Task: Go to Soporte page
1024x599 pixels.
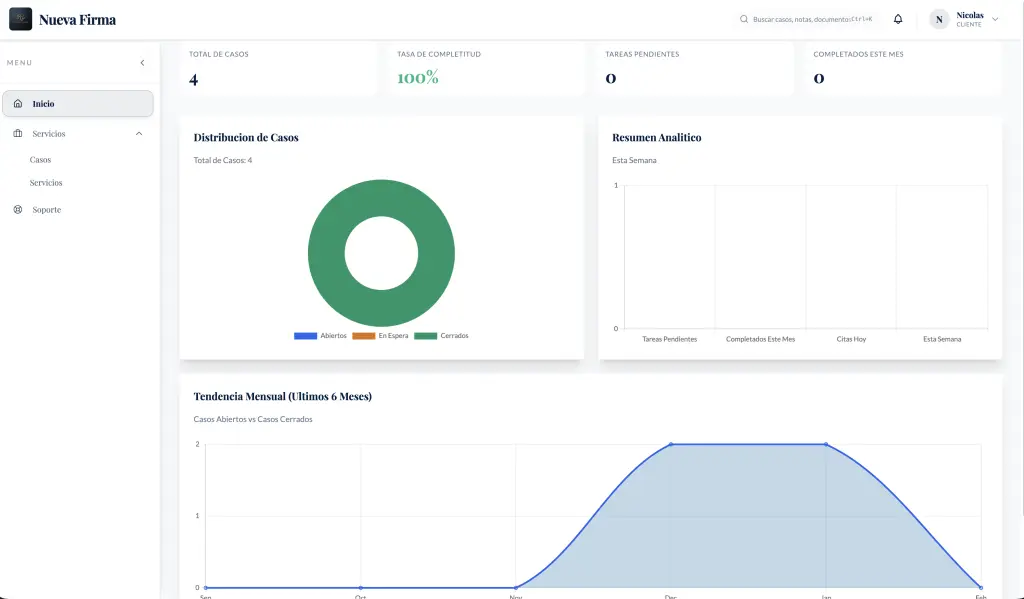Action: click(46, 210)
